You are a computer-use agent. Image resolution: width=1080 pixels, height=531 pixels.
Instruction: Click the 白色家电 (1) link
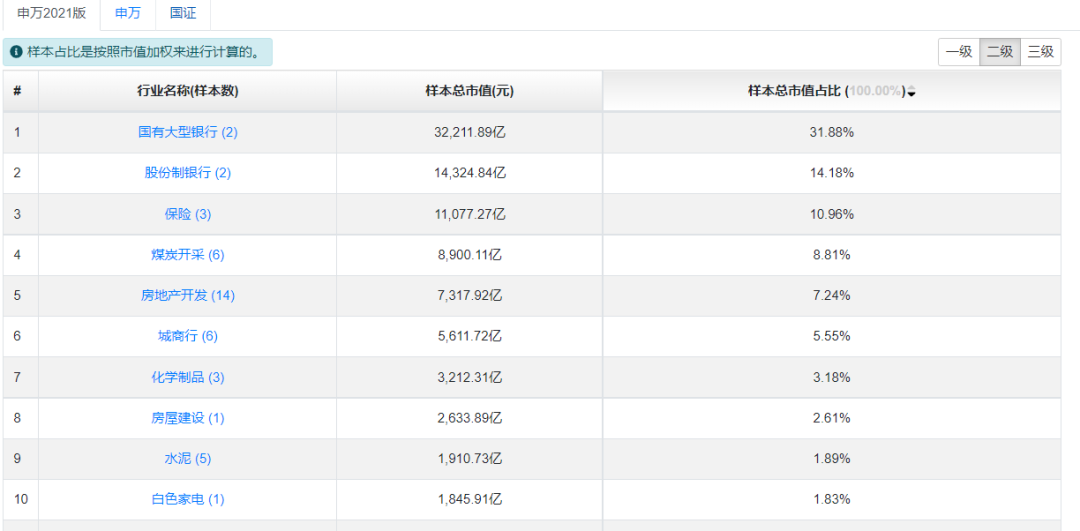[x=188, y=500]
